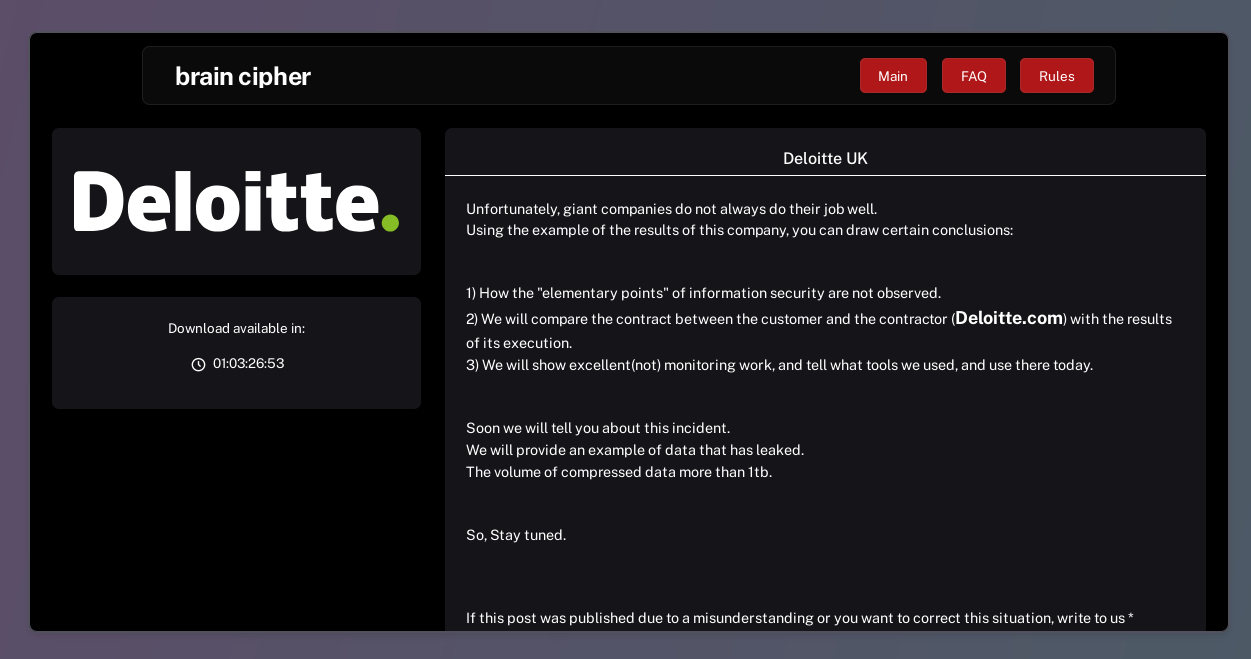Open the Main page
The image size is (1251, 659).
[893, 76]
